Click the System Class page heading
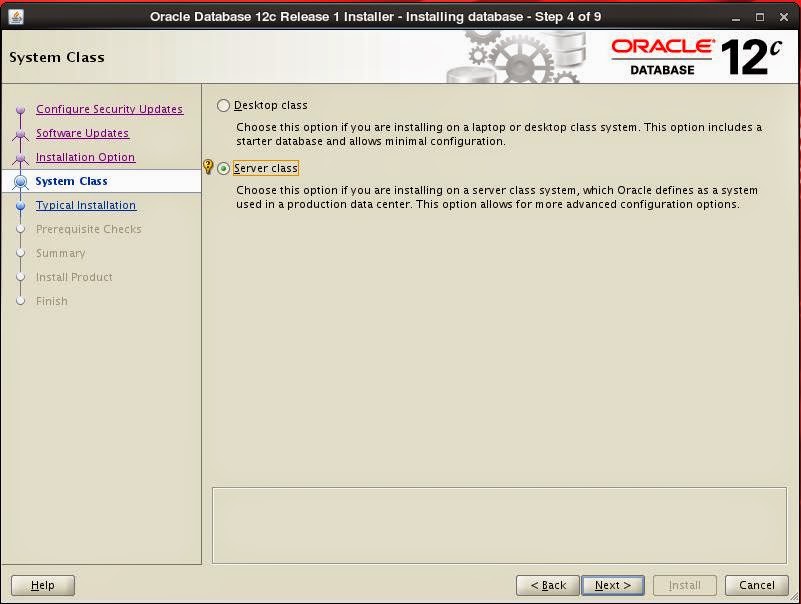This screenshot has height=604, width=801. 57,57
